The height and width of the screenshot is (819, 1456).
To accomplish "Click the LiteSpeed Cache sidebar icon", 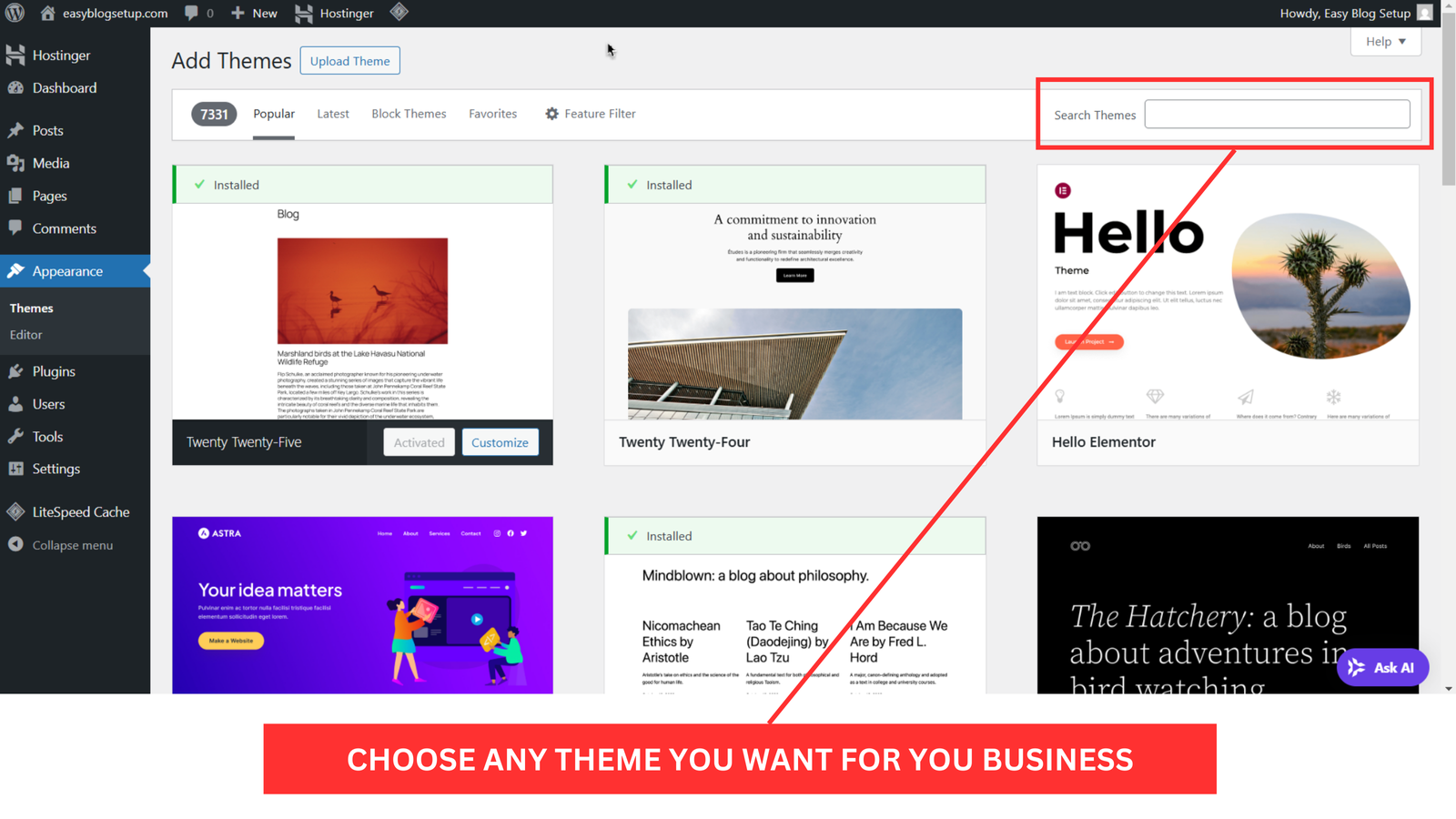I will click(x=15, y=511).
